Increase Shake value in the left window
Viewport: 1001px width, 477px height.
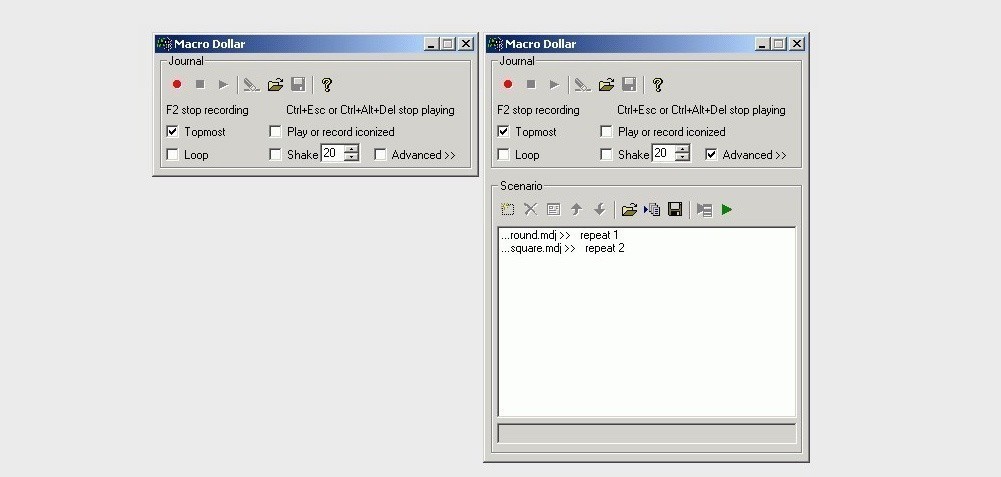352,149
